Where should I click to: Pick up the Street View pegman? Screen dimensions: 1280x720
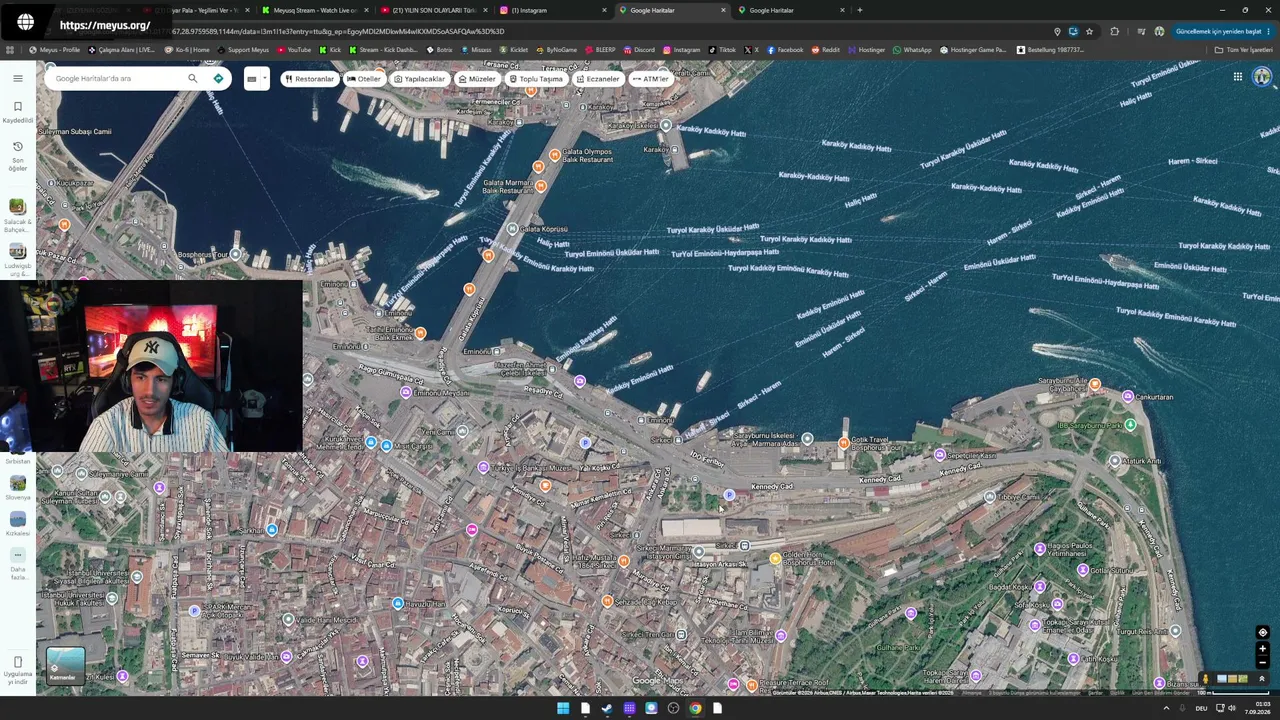[1206, 679]
